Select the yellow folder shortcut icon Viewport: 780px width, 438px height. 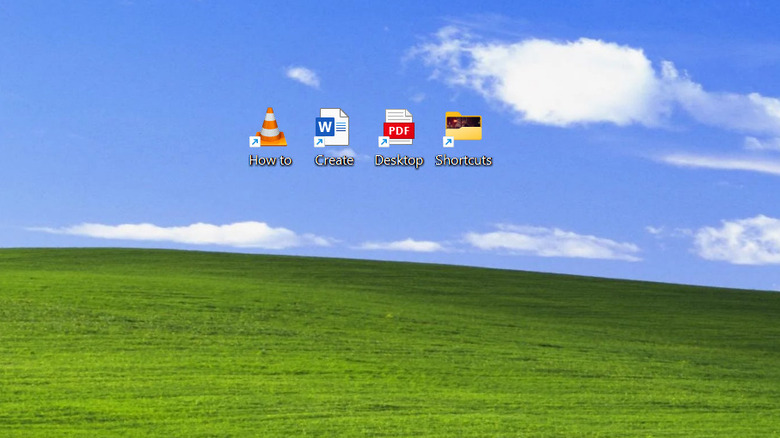click(x=463, y=128)
